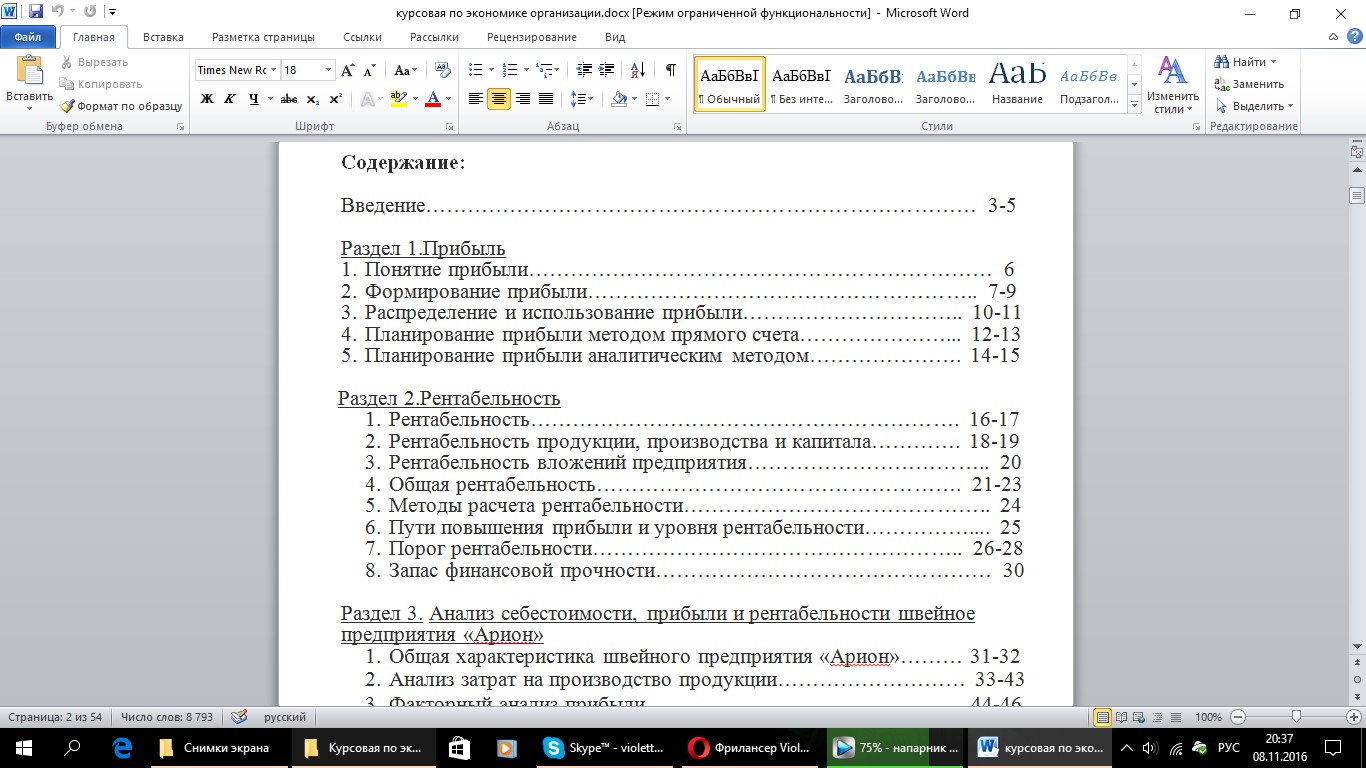Toggle bold formatting
This screenshot has width=1366, height=768.
pyautogui.click(x=207, y=99)
